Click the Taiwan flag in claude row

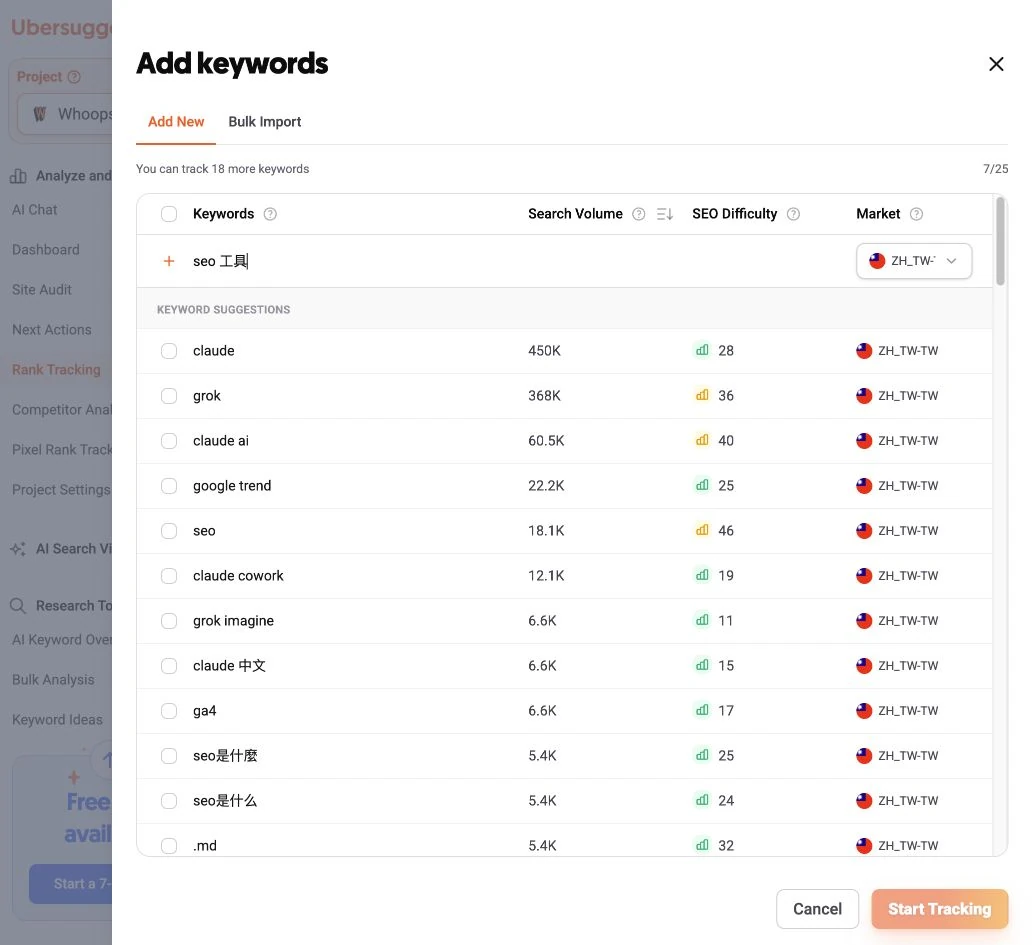(864, 351)
